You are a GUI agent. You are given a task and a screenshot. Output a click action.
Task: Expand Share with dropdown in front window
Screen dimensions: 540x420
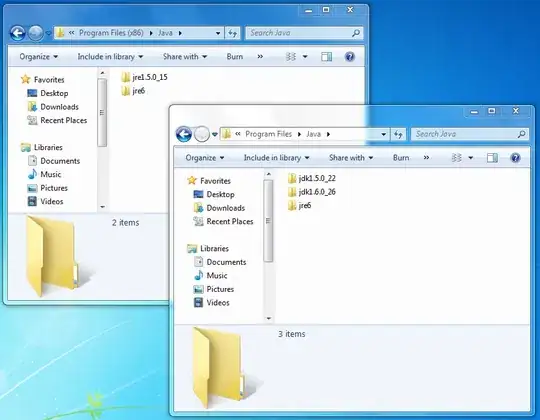point(351,158)
